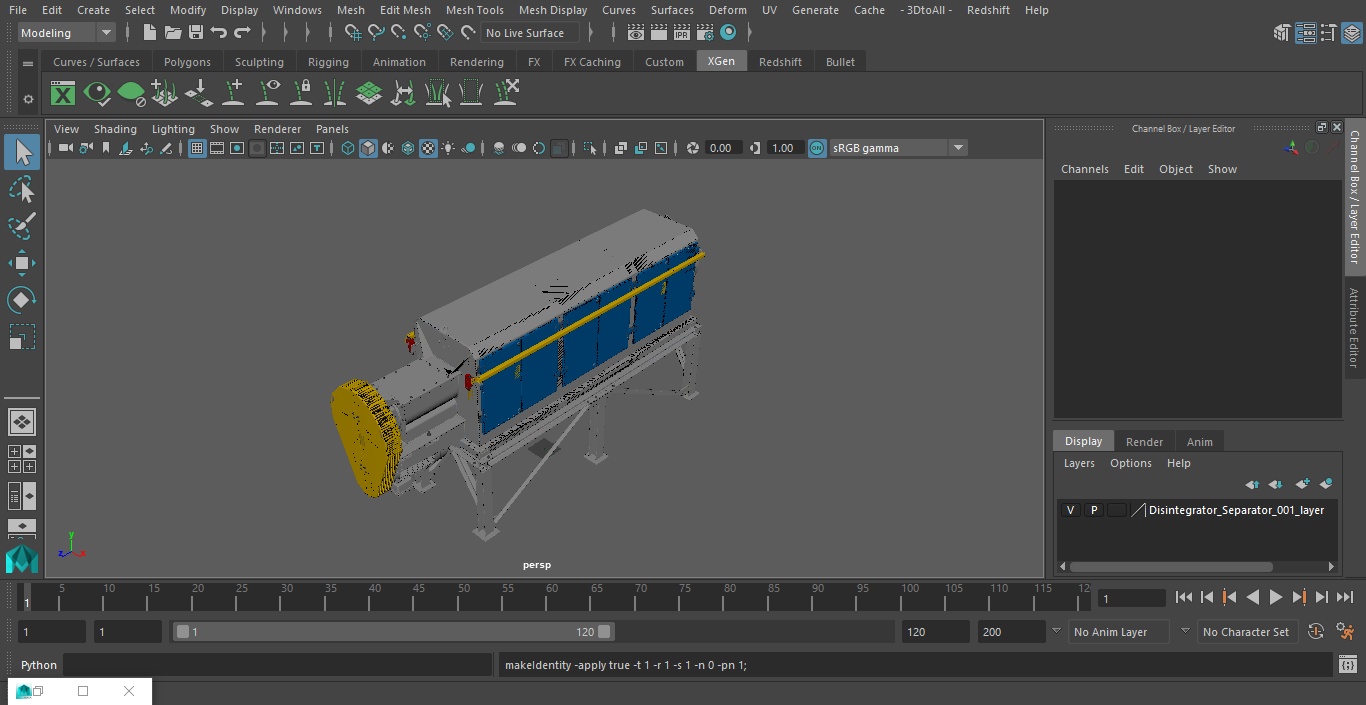Open layer editor Options menu
The height and width of the screenshot is (705, 1366).
1130,463
